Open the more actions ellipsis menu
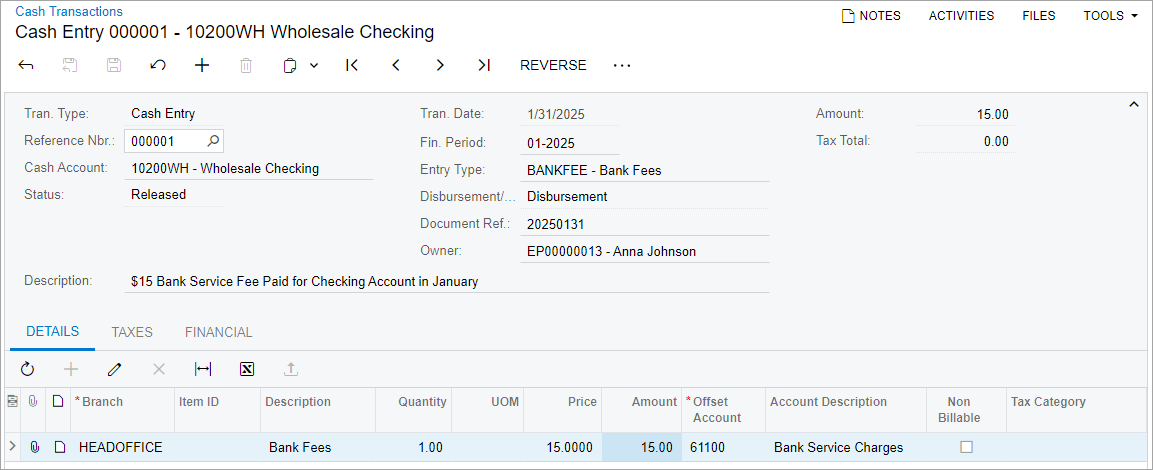The height and width of the screenshot is (470, 1153). click(x=622, y=65)
